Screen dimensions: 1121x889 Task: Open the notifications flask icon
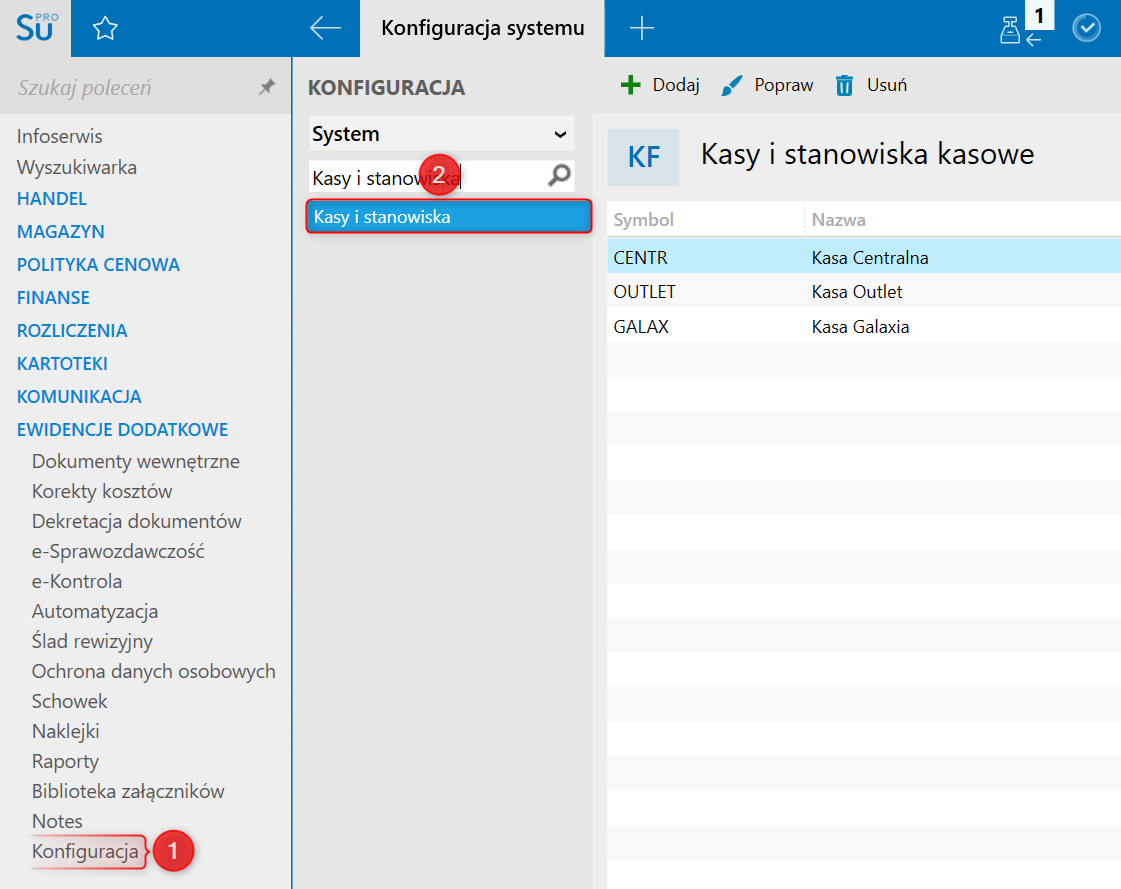1009,30
